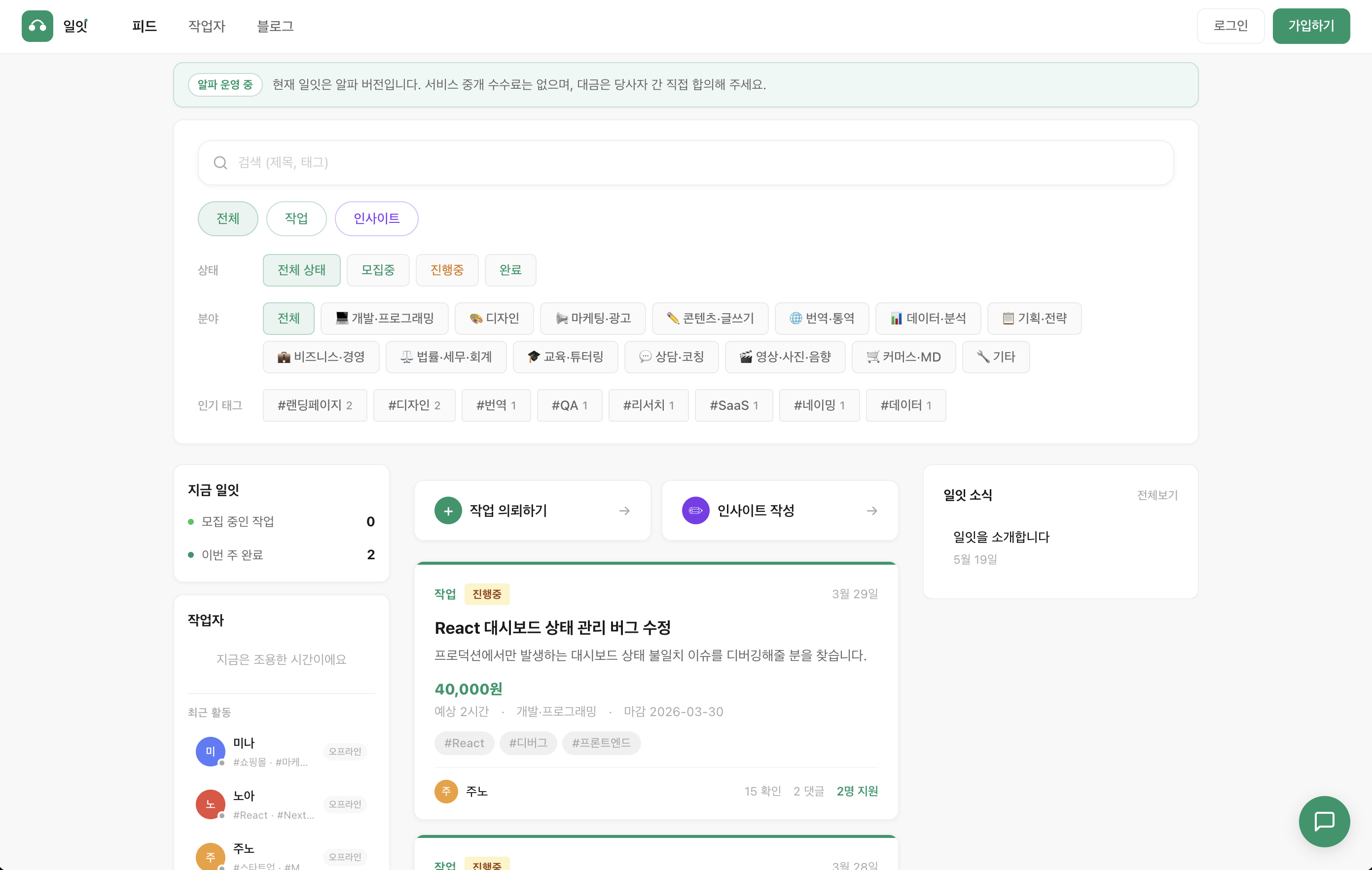This screenshot has width=1372, height=870.
Task: Select the 전체 분야 filter
Action: 289,319
